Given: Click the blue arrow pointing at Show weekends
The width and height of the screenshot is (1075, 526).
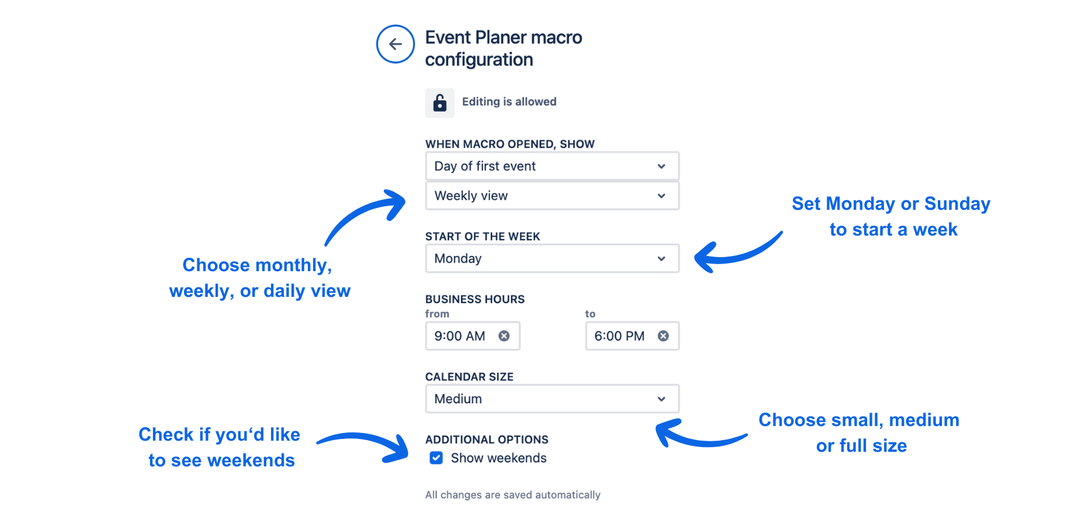Looking at the screenshot, I should [x=361, y=445].
